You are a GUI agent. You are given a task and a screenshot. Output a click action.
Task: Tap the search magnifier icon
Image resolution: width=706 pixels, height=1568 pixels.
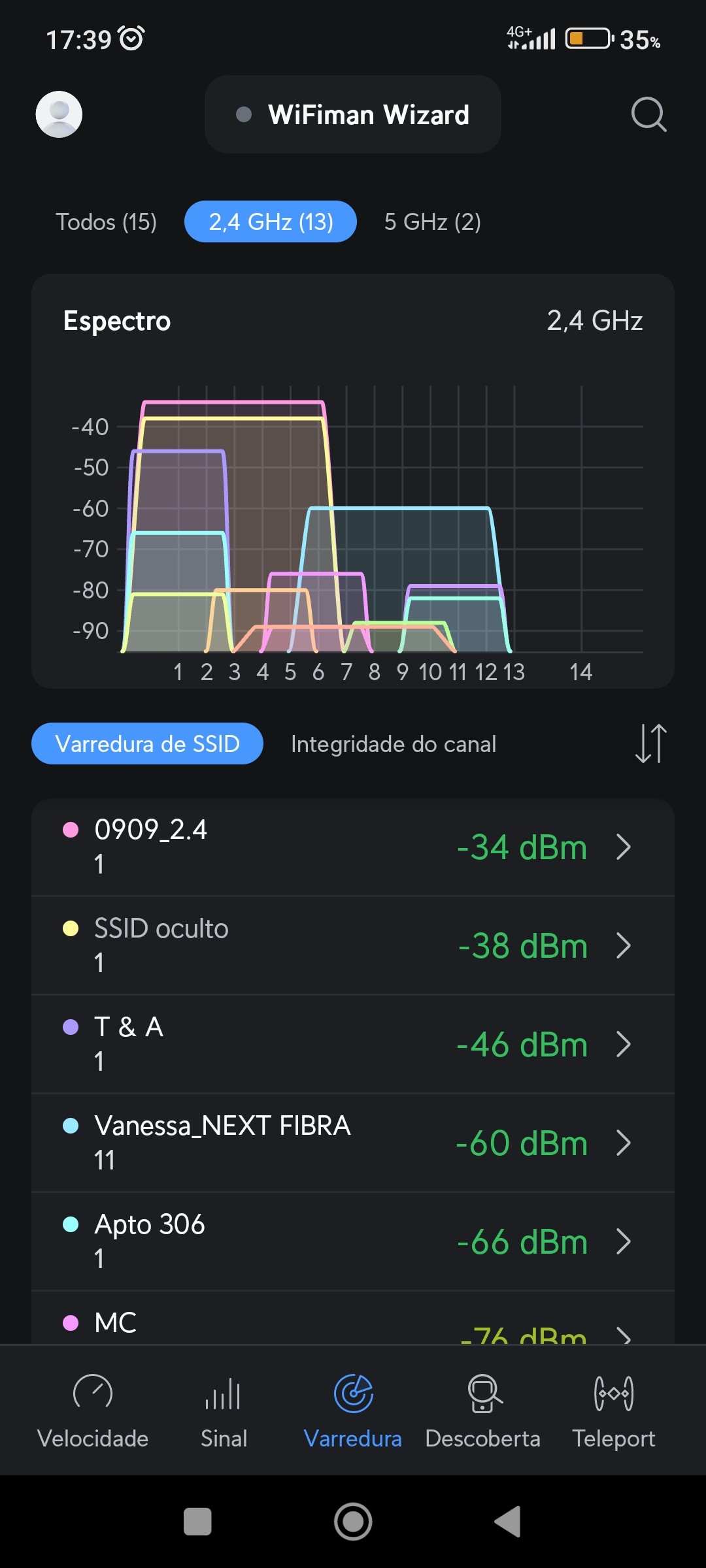click(x=648, y=114)
